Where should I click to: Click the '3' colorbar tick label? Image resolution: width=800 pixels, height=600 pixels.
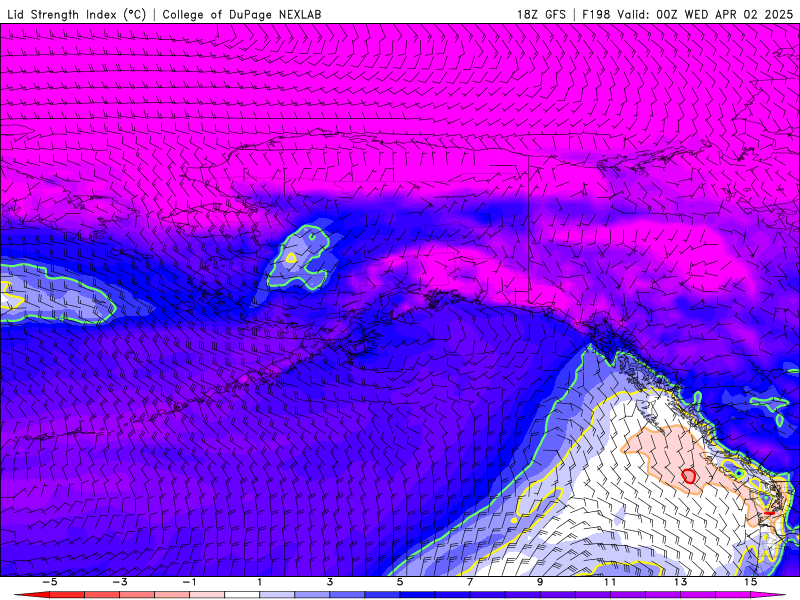click(330, 582)
